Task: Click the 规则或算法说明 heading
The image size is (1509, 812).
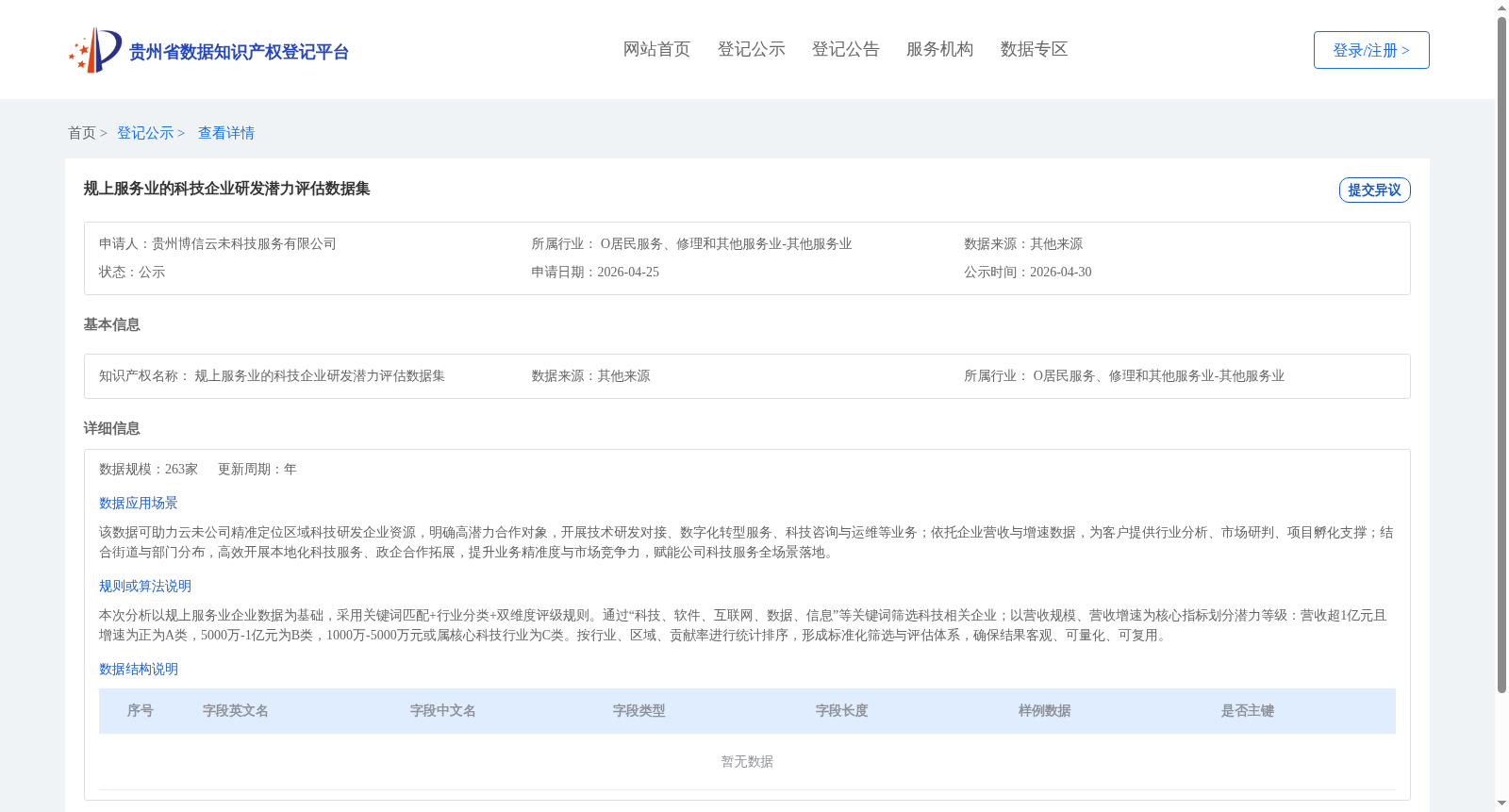Action: pos(145,586)
